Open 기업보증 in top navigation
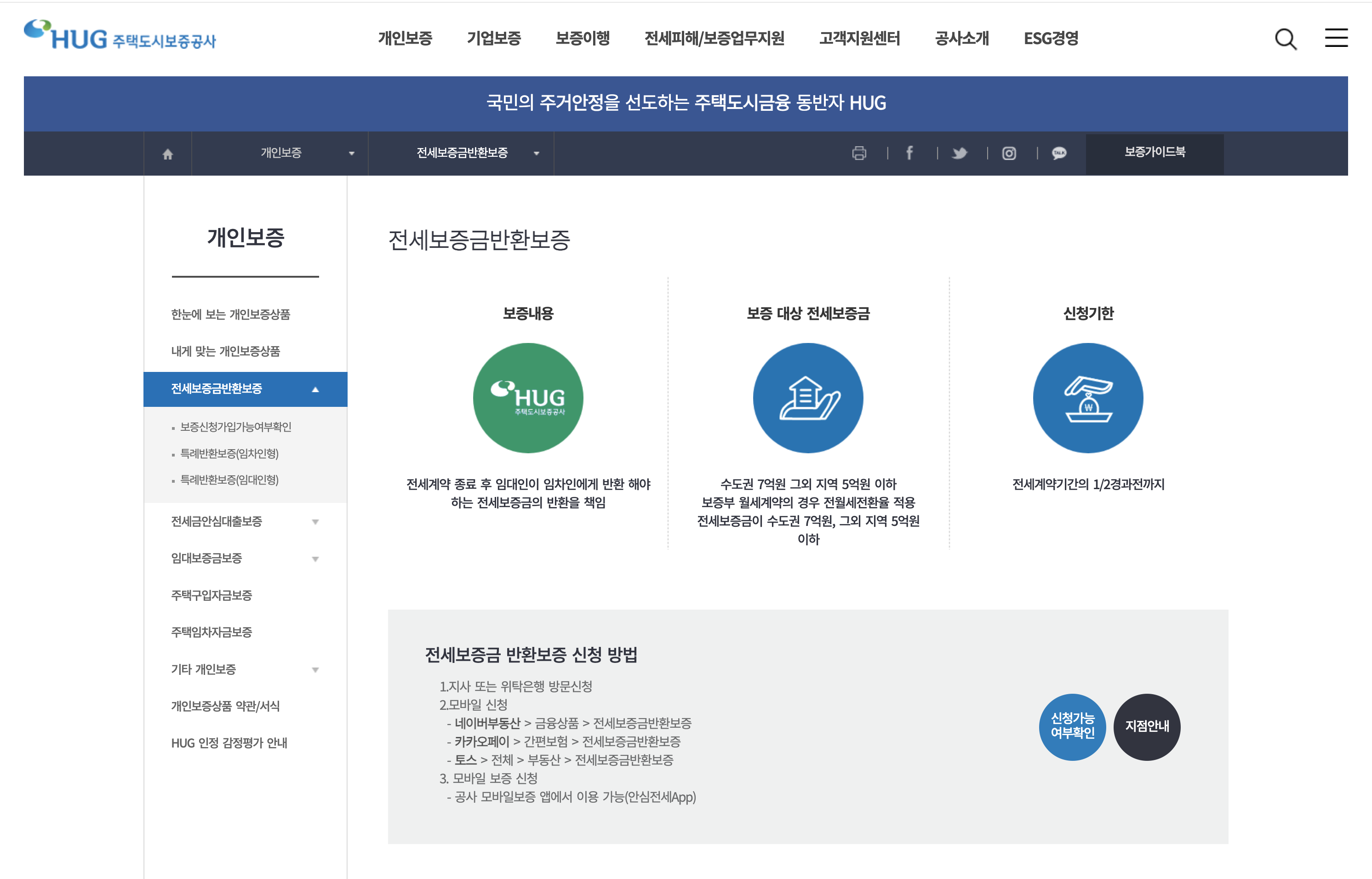 click(x=494, y=38)
